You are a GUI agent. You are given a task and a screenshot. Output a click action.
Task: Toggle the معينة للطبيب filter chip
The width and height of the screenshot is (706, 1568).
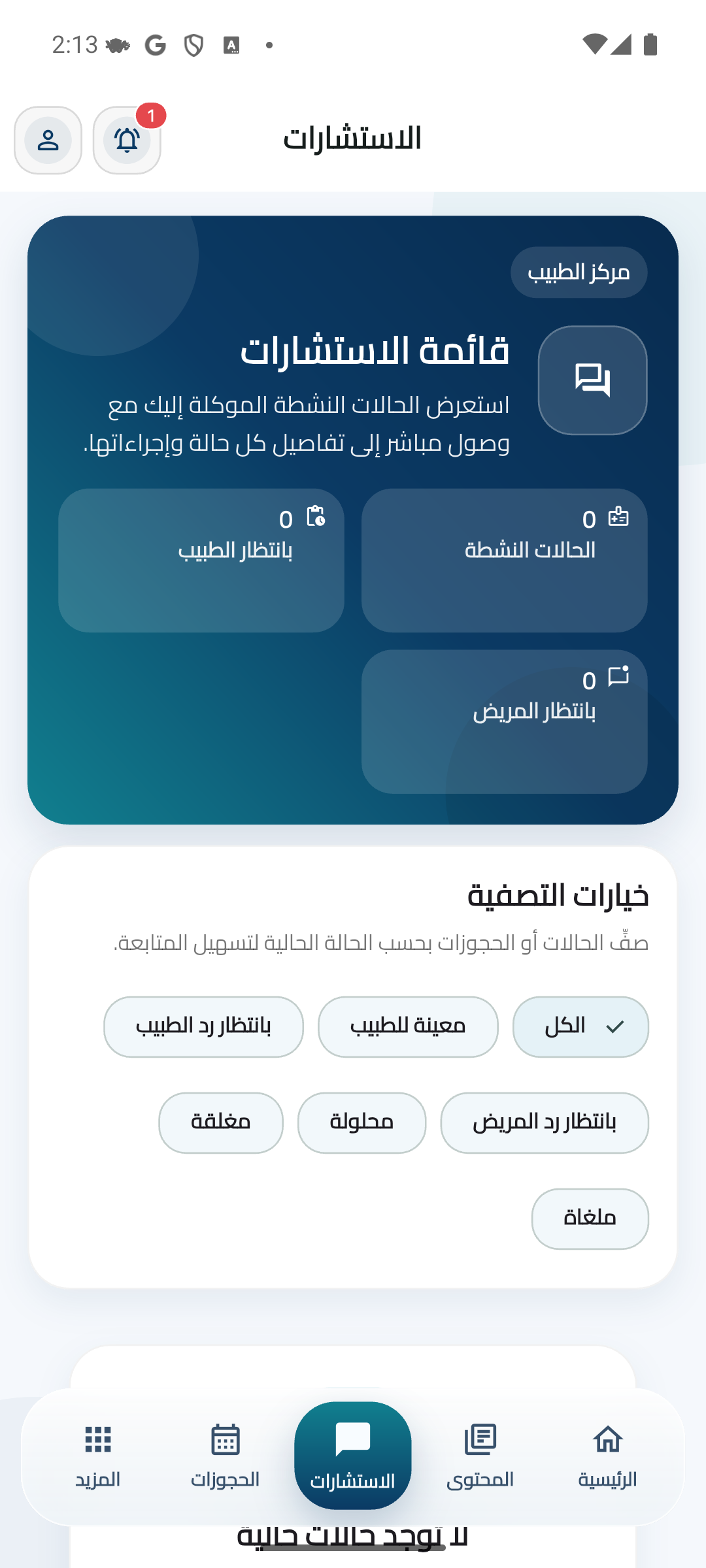[x=408, y=1026]
